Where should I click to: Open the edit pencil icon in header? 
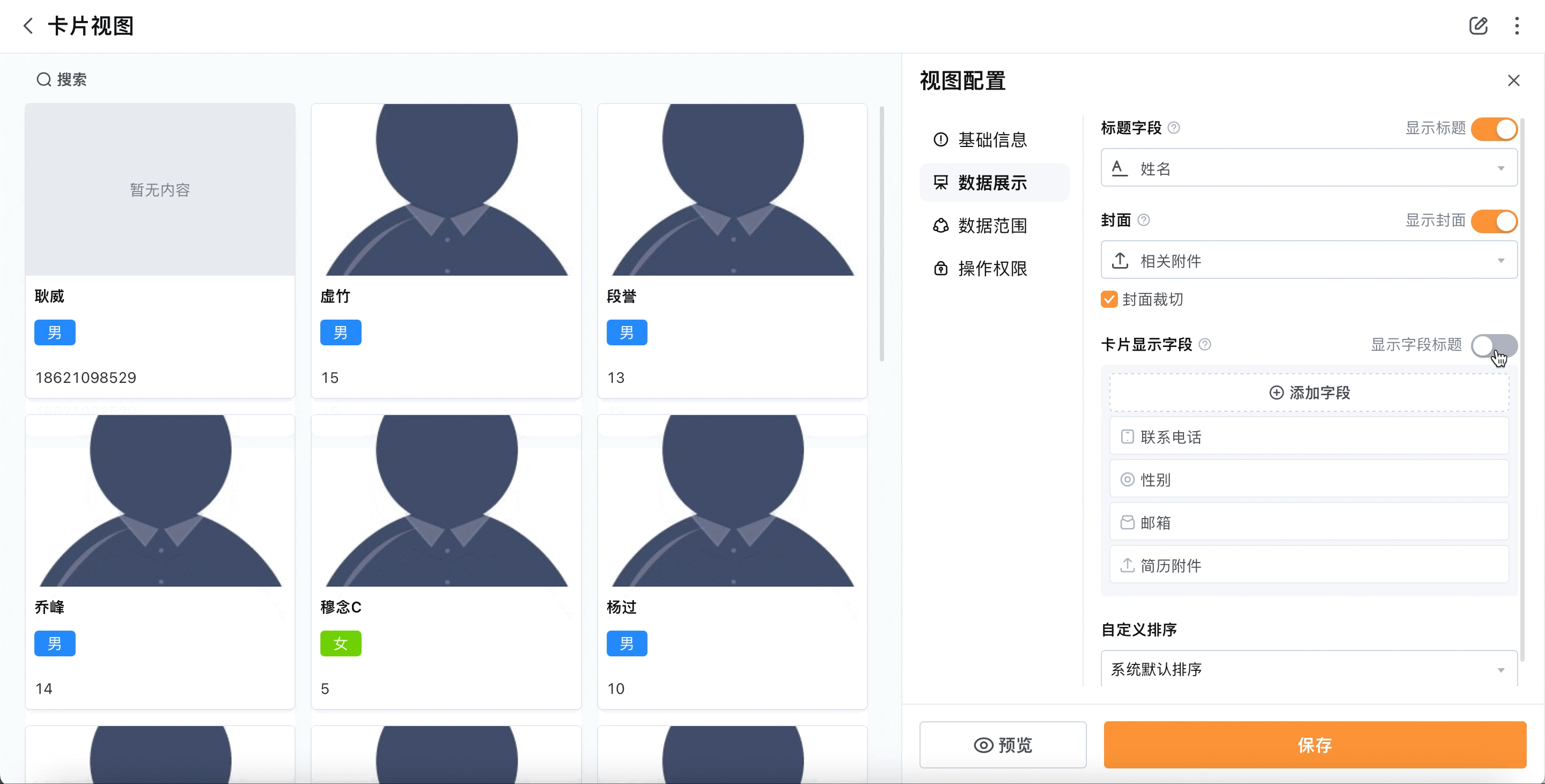coord(1478,26)
